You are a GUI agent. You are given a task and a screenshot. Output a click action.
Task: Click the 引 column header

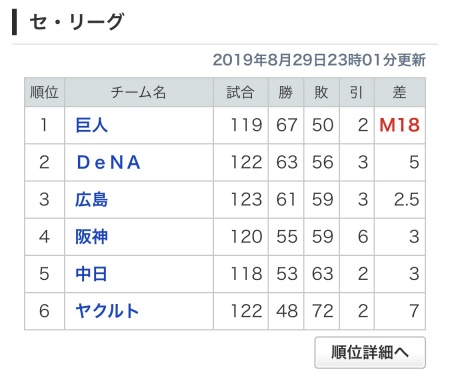tap(357, 92)
